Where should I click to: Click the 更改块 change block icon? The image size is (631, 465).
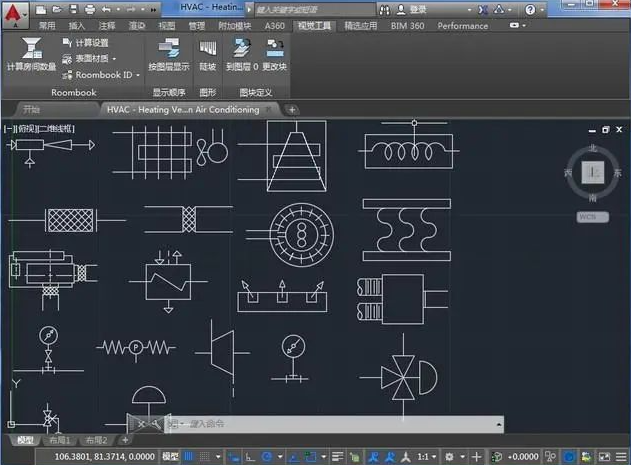[x=274, y=49]
